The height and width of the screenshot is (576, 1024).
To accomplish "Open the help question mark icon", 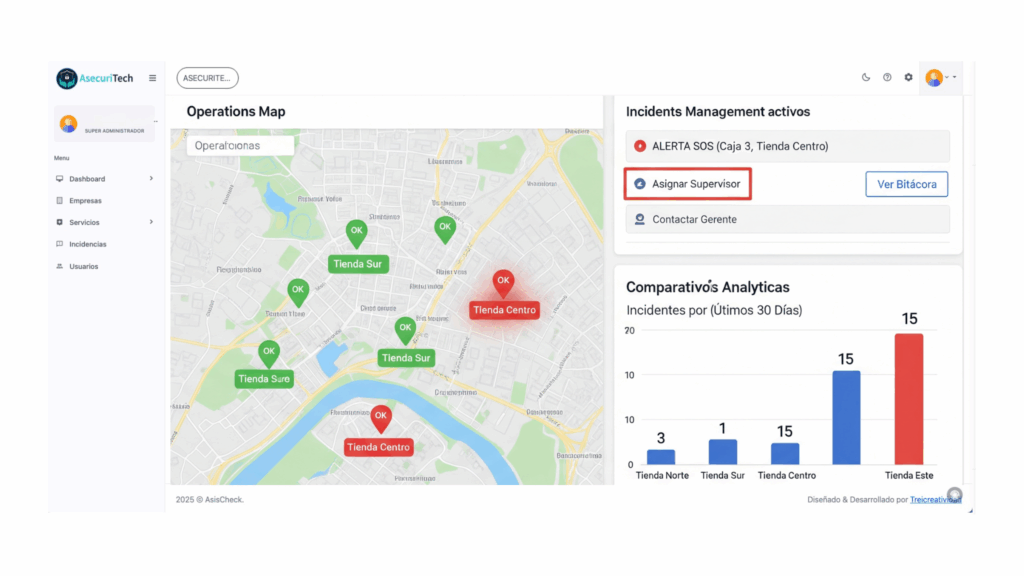I will pyautogui.click(x=887, y=77).
